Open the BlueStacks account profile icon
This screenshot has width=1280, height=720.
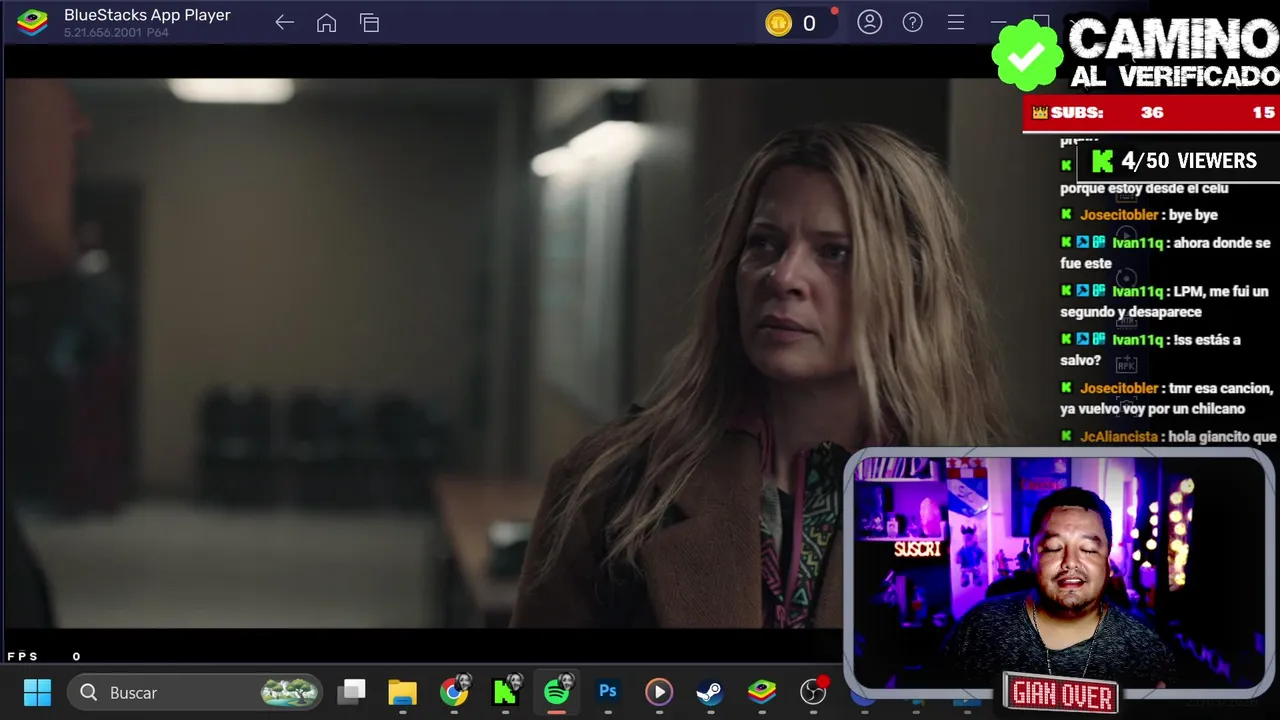[x=869, y=22]
